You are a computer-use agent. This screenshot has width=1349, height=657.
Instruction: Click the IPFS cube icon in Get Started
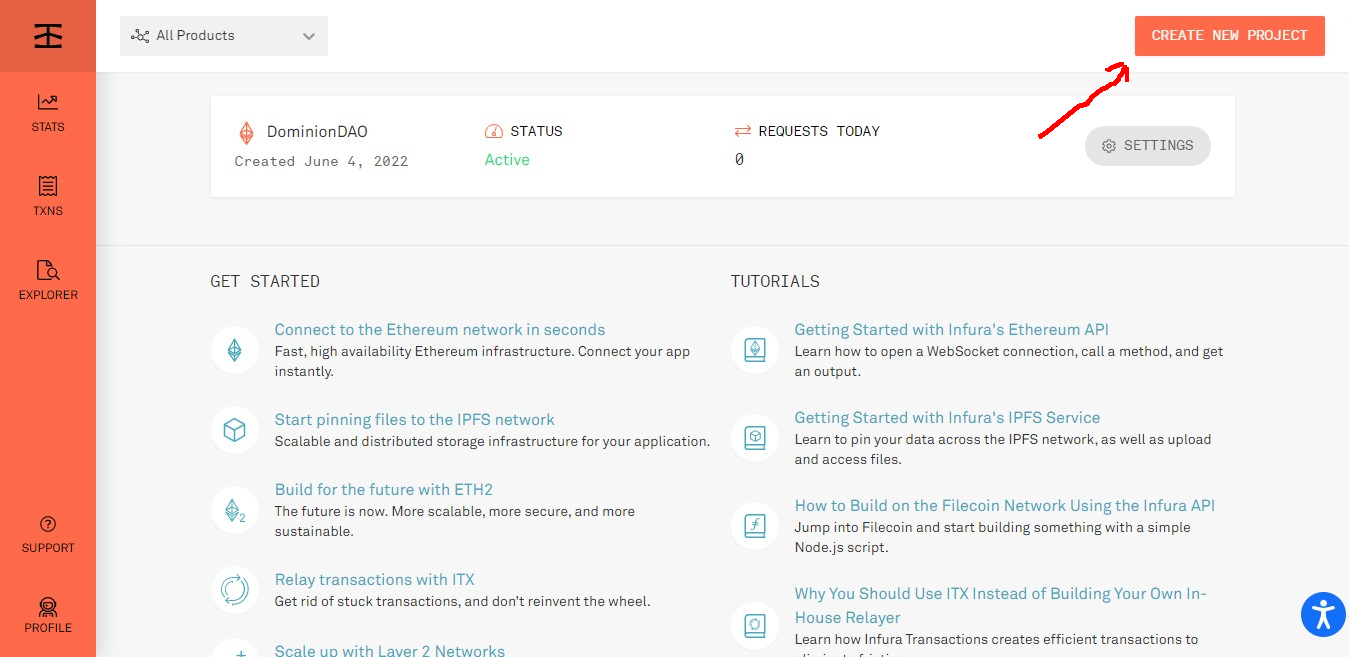pos(234,430)
